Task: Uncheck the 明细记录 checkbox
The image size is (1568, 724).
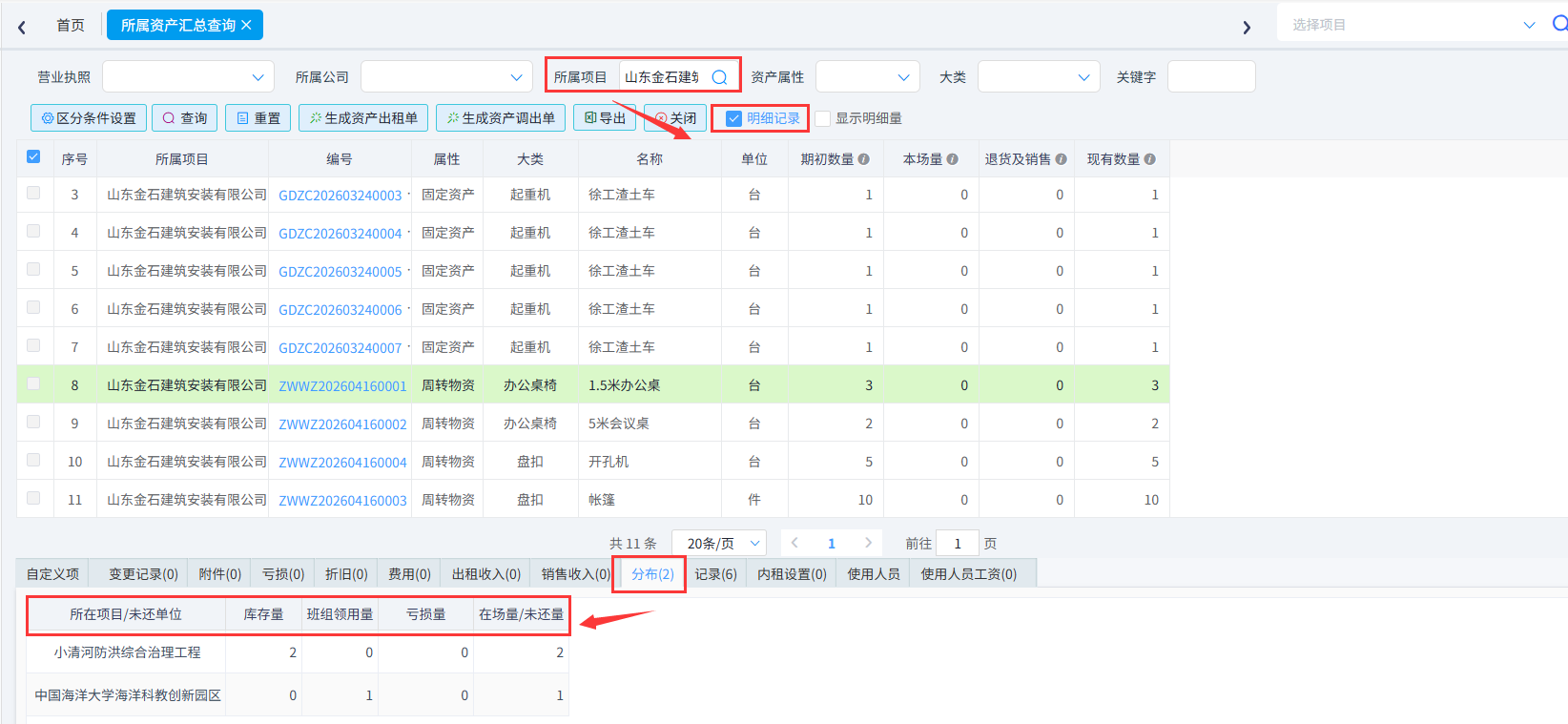Action: 733,118
